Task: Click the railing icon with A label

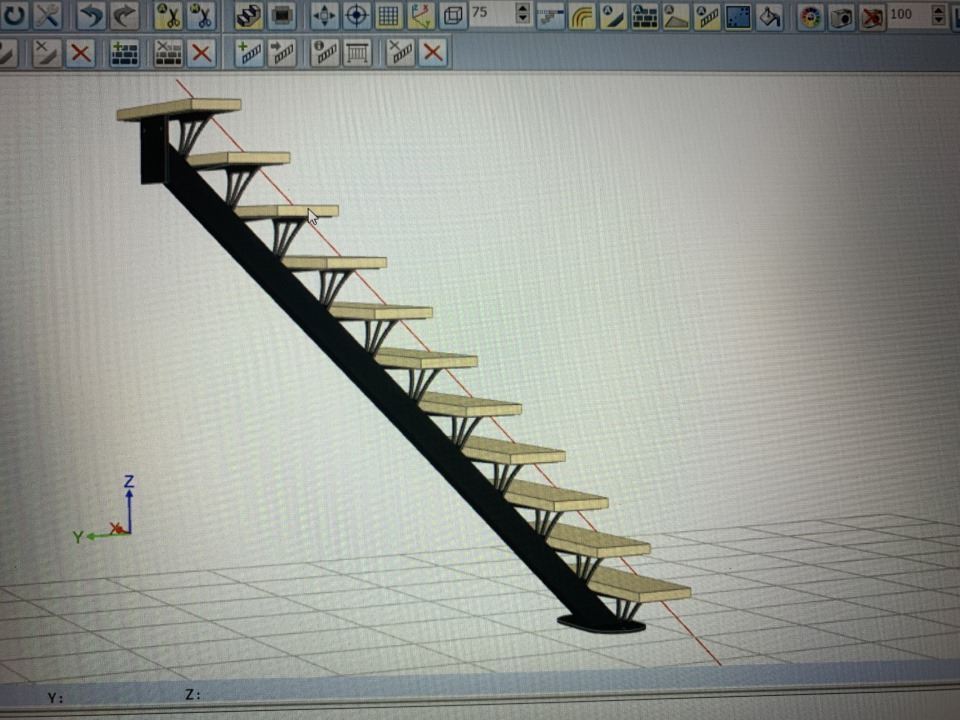Action: [x=707, y=18]
